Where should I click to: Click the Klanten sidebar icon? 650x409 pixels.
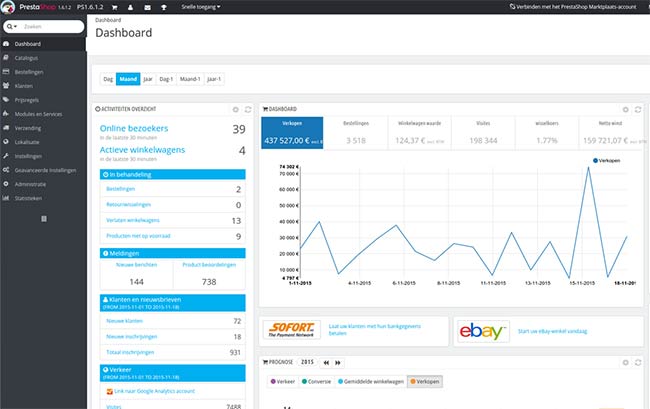(6, 86)
